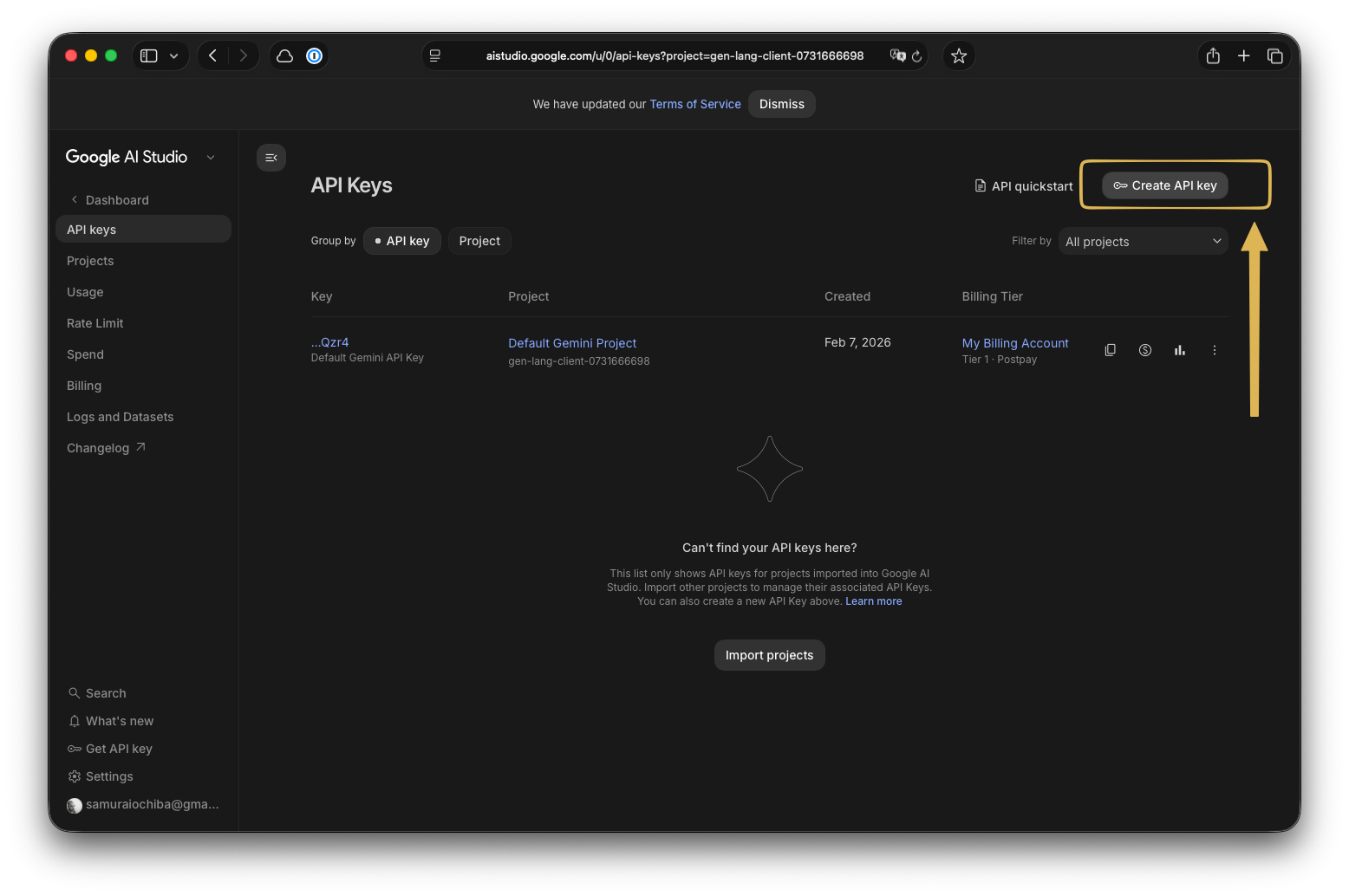This screenshot has width=1349, height=896.
Task: Collapse the sidebar with the toggle icon
Action: tap(271, 158)
